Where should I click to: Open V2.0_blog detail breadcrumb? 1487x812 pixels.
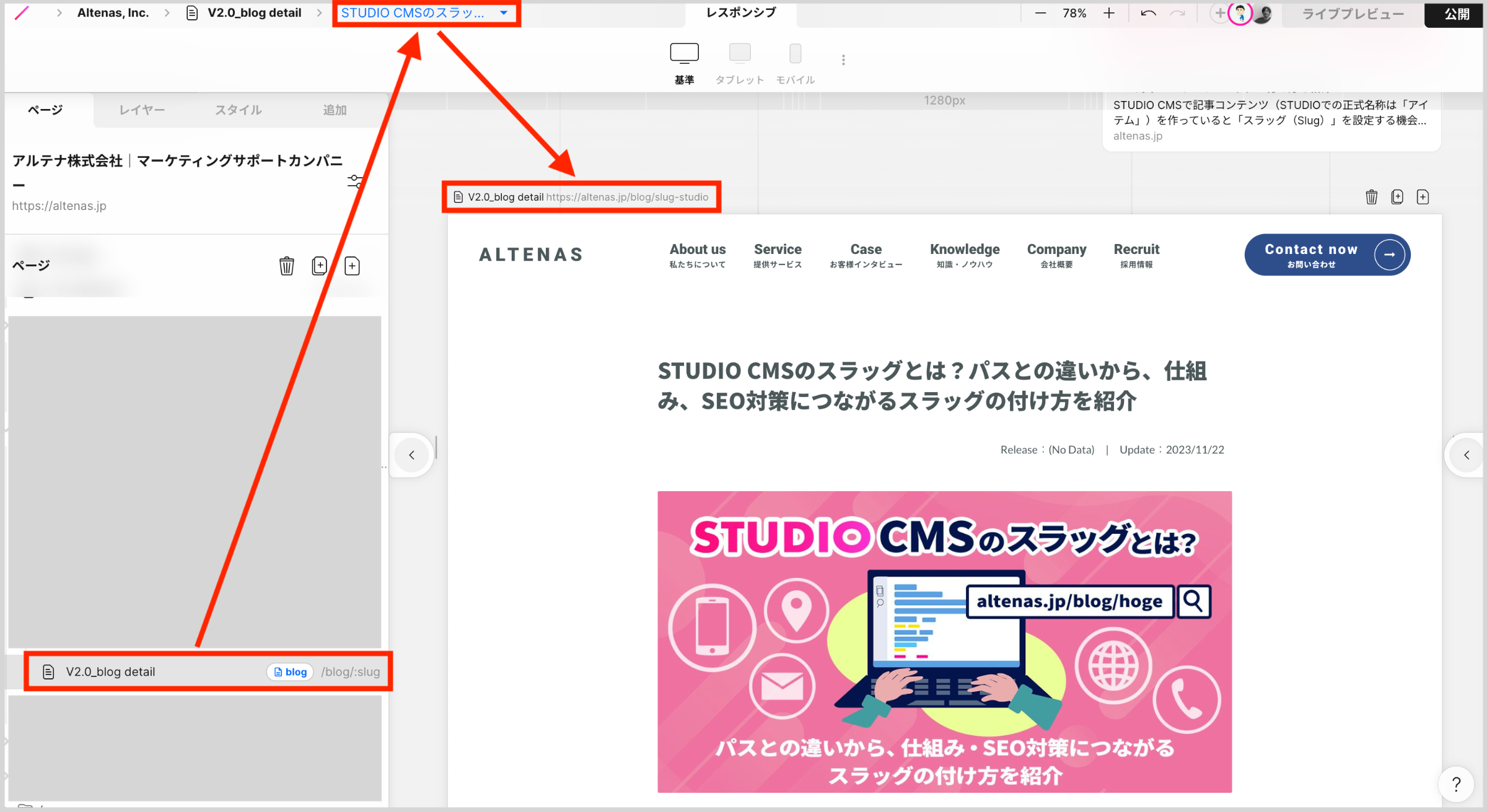[x=244, y=13]
